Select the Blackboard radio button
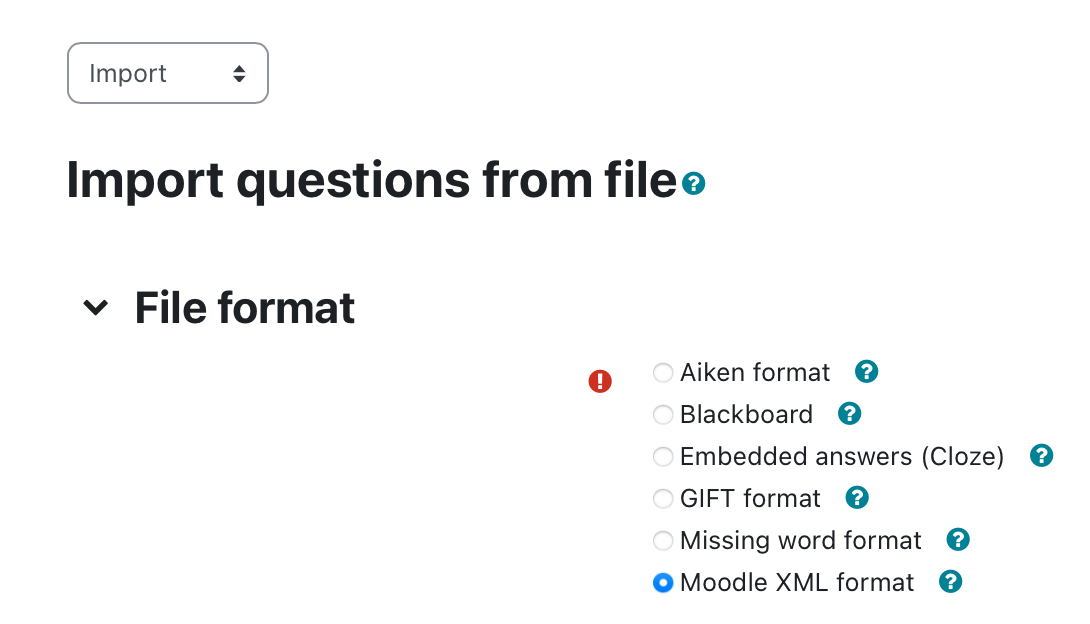 coord(663,415)
